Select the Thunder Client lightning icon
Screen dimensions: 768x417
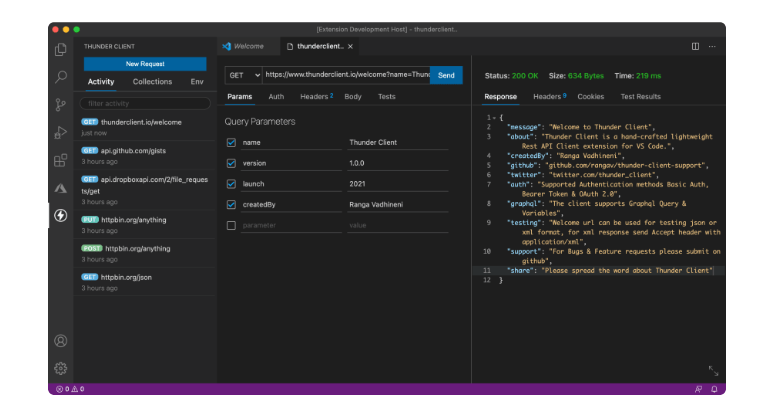coord(61,216)
